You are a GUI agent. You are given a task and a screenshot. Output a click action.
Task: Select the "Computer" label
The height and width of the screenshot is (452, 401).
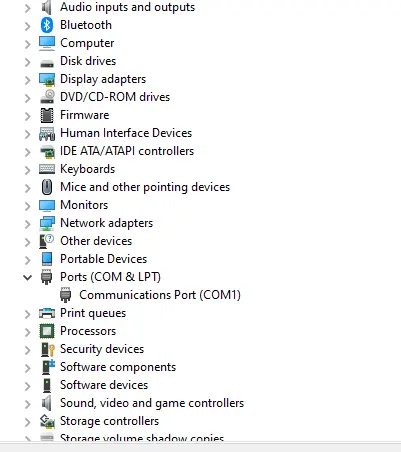pos(87,43)
